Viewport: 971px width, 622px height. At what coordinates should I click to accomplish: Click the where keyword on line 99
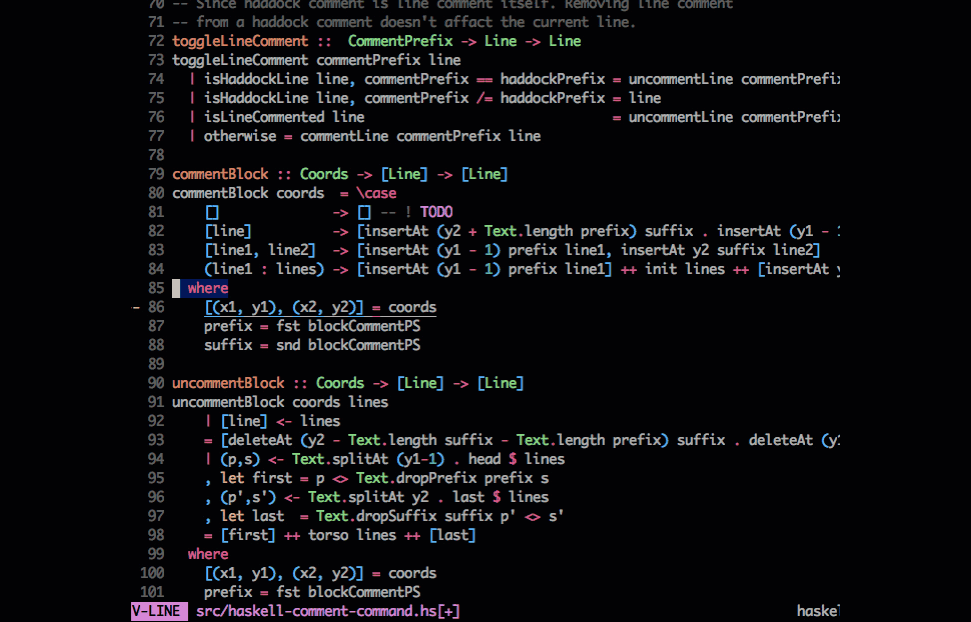(208, 553)
